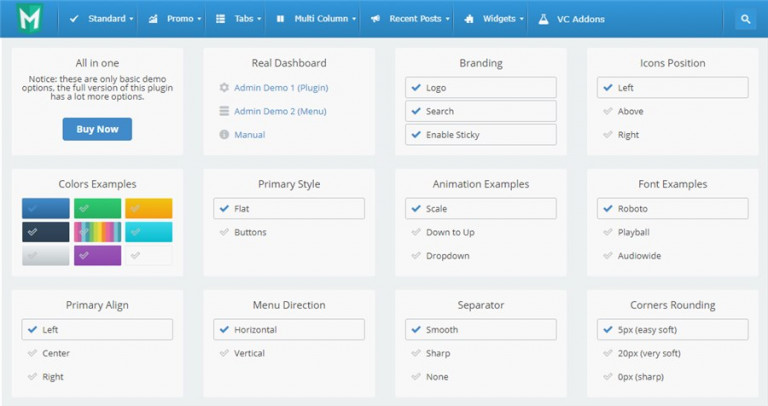Open the Admin Demo 2 (Menu) link
The image size is (768, 406).
click(x=280, y=111)
